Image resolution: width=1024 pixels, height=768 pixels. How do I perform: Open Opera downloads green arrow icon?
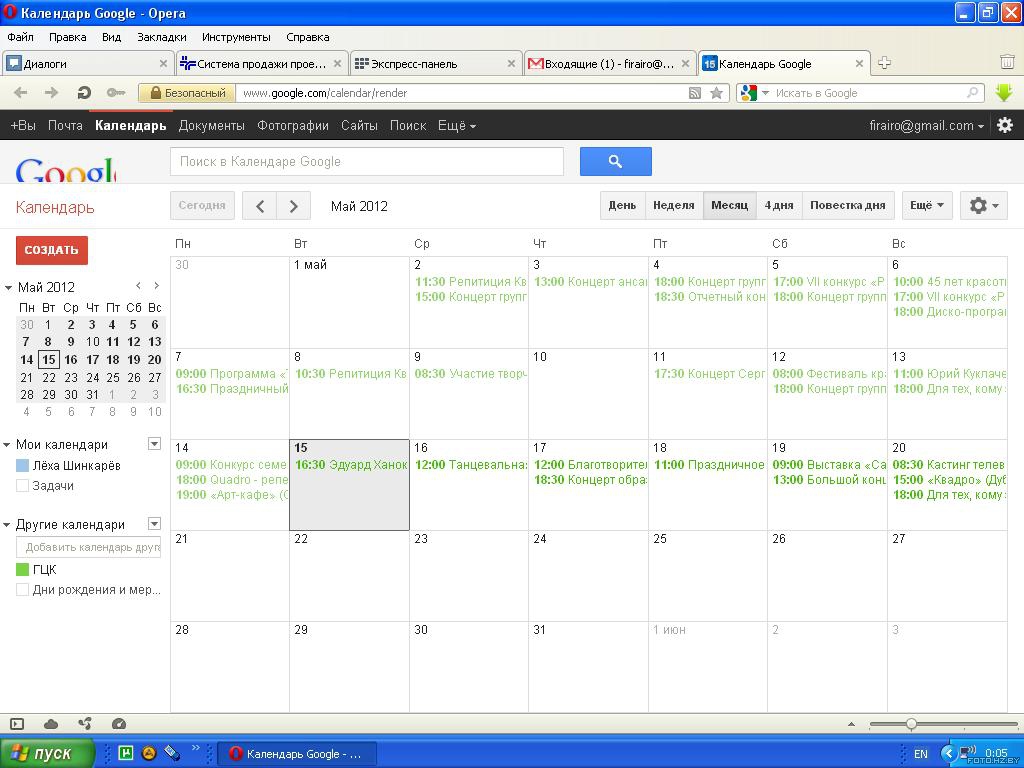[x=1004, y=93]
